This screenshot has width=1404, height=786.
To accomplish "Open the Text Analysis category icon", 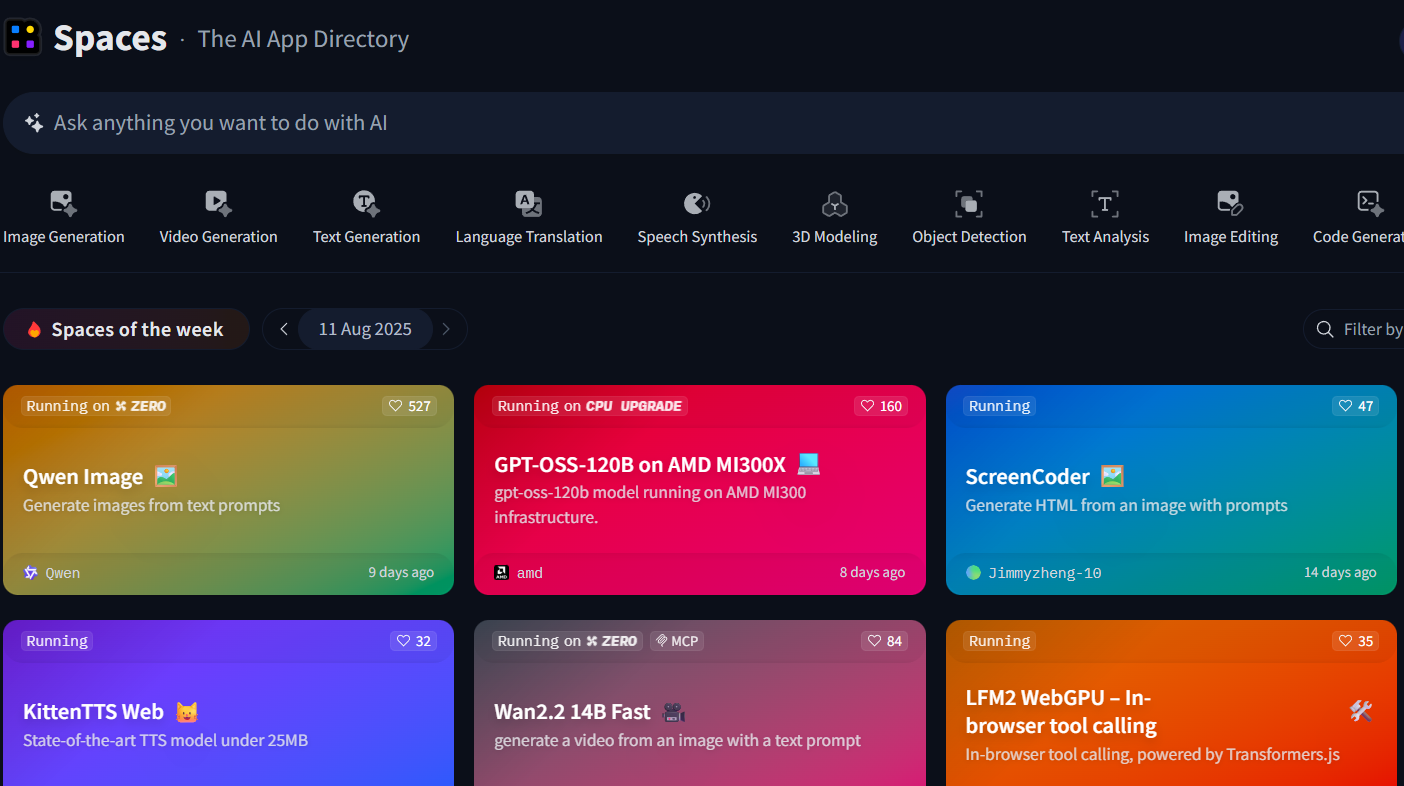I will [1105, 204].
